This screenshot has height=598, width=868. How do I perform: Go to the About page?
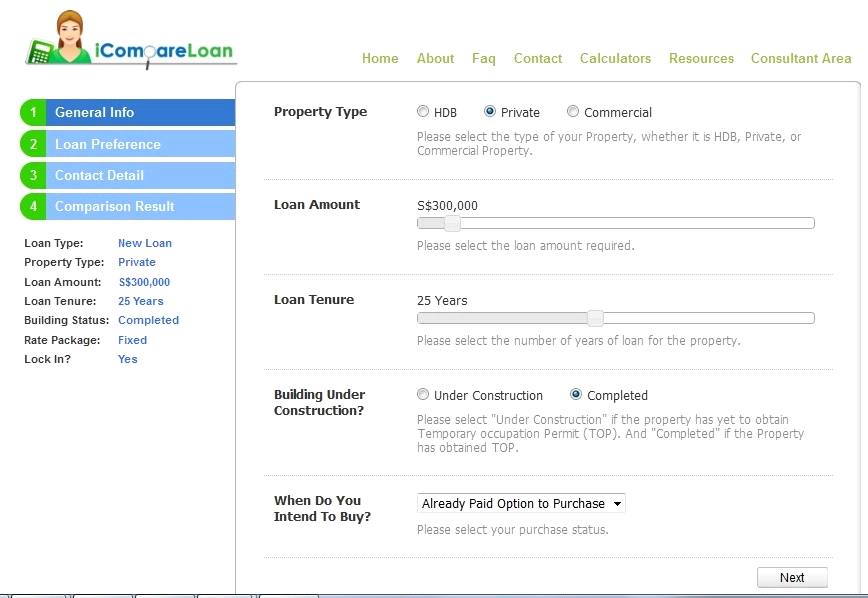(x=436, y=58)
